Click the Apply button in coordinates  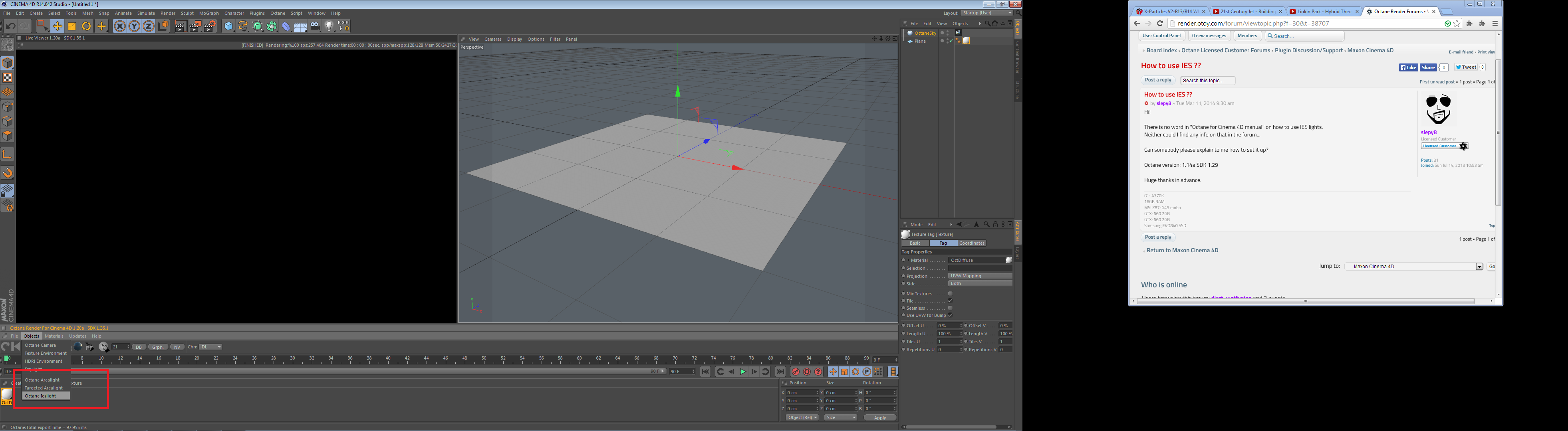coord(879,417)
